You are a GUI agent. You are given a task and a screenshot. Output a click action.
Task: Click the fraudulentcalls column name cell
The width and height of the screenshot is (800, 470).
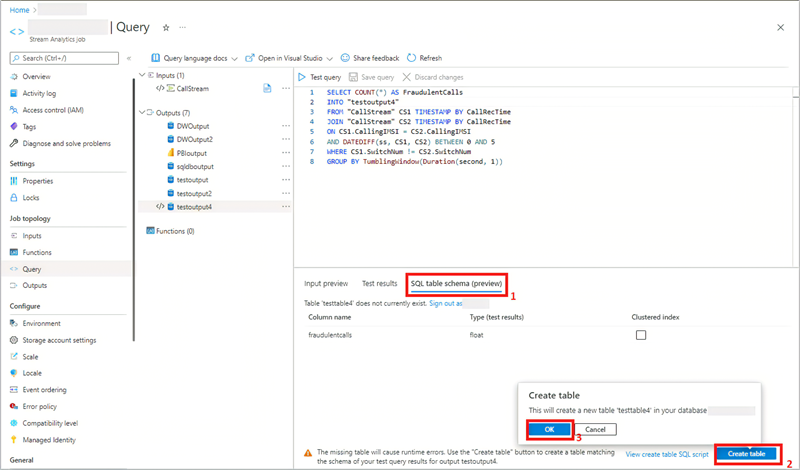[x=330, y=335]
